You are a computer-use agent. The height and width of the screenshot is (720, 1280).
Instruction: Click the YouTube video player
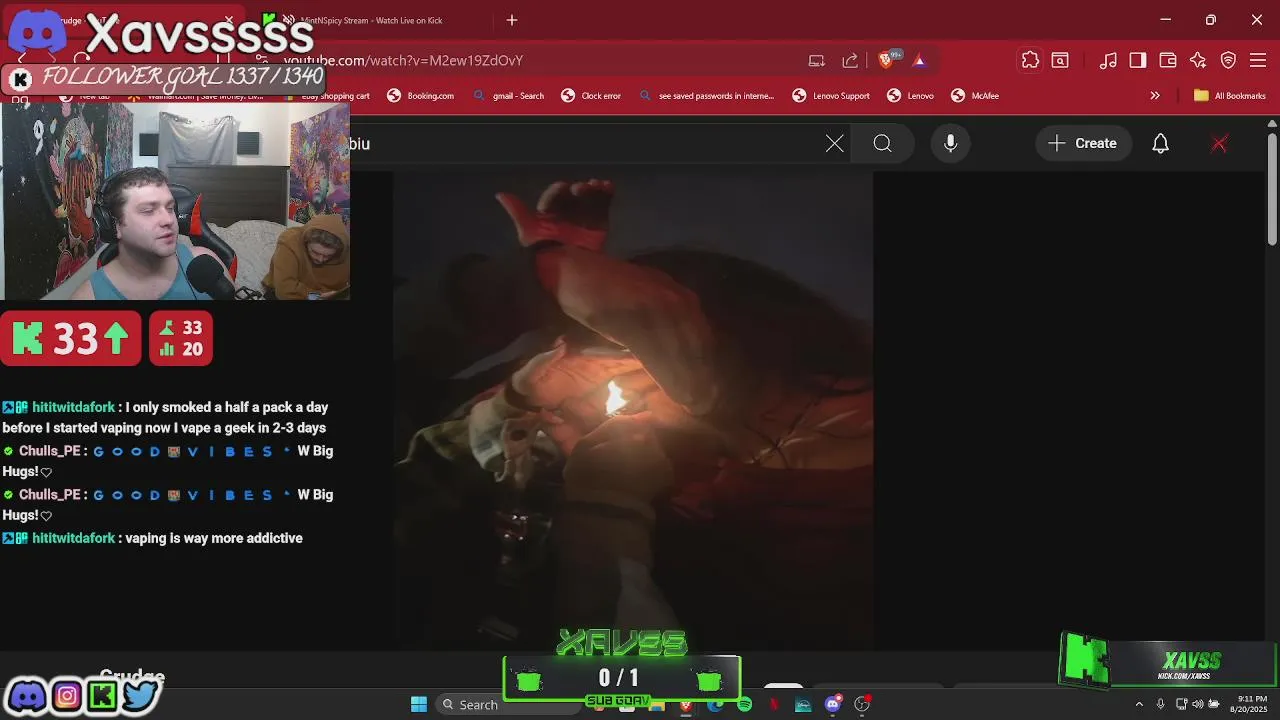632,410
